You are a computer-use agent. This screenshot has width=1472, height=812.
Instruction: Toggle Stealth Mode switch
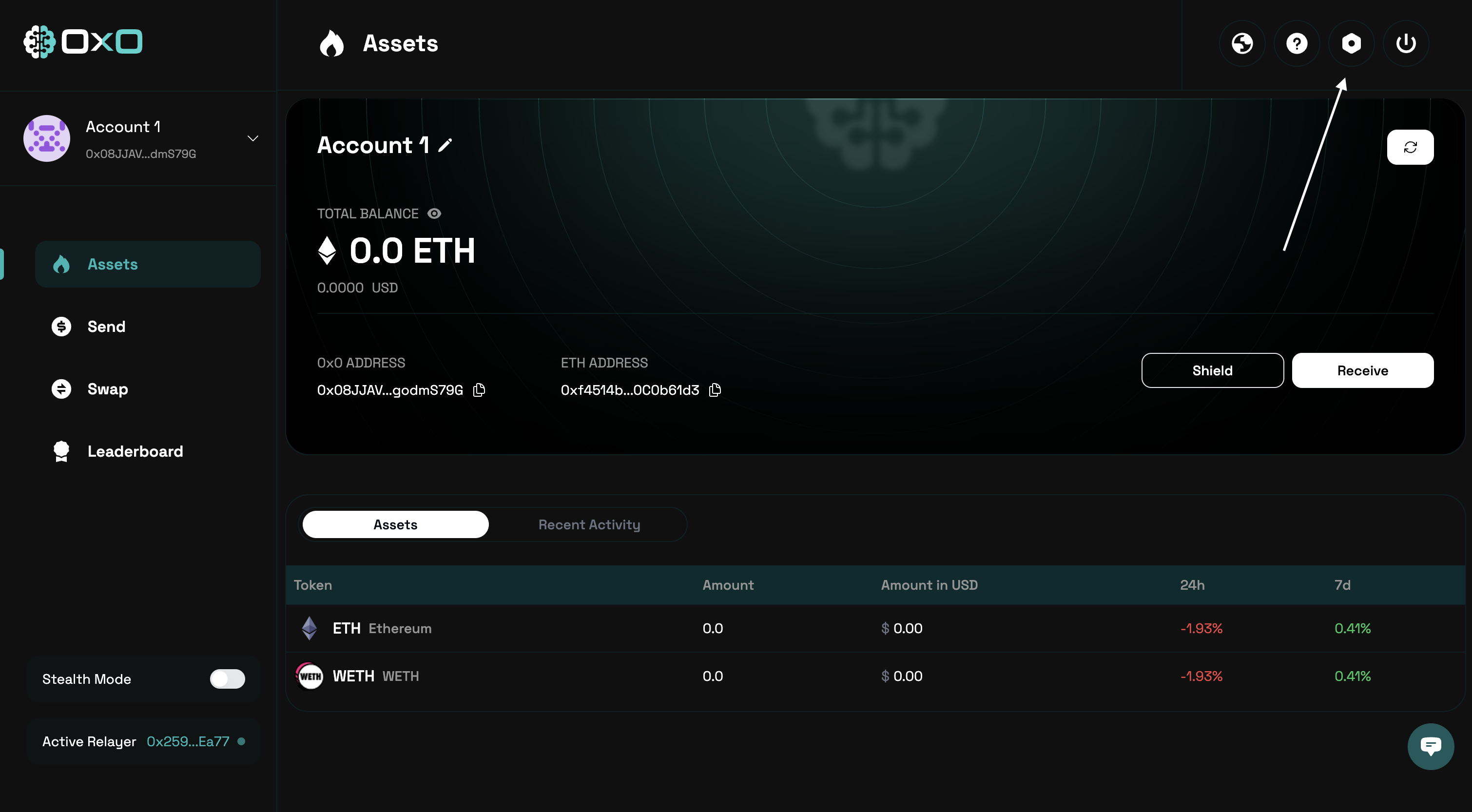pyautogui.click(x=227, y=679)
